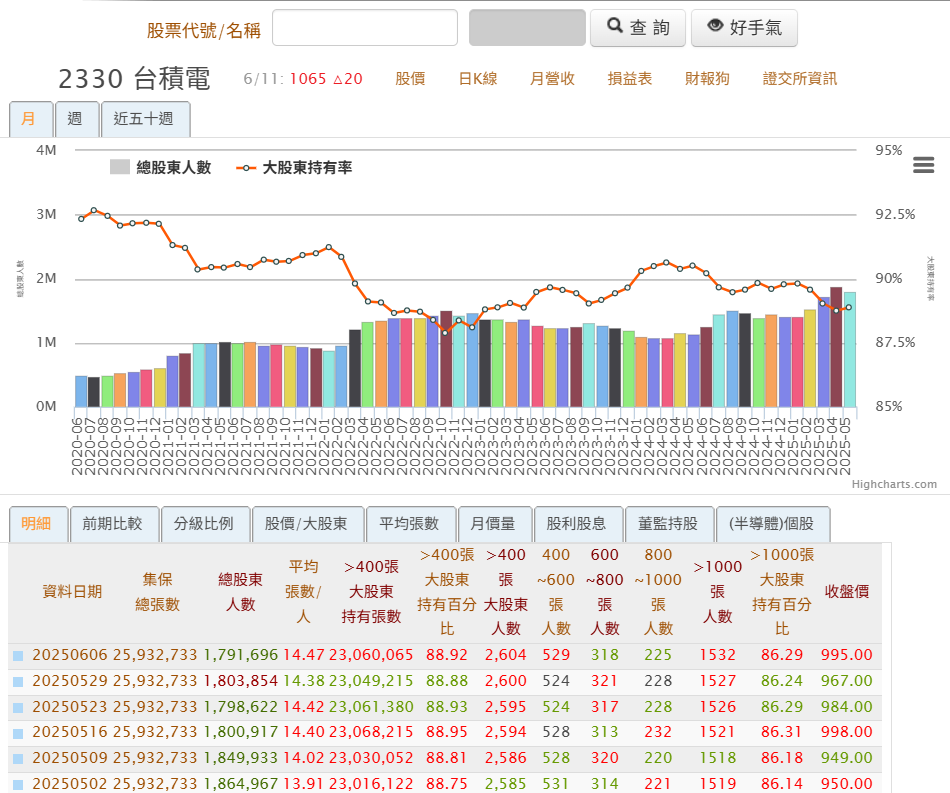Image resolution: width=950 pixels, height=793 pixels.
Task: Click the grey blank button beside search box
Action: tap(527, 28)
